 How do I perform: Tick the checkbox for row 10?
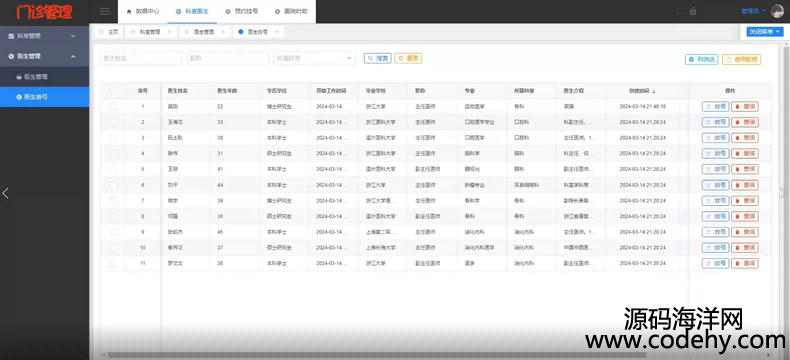pyautogui.click(x=113, y=248)
